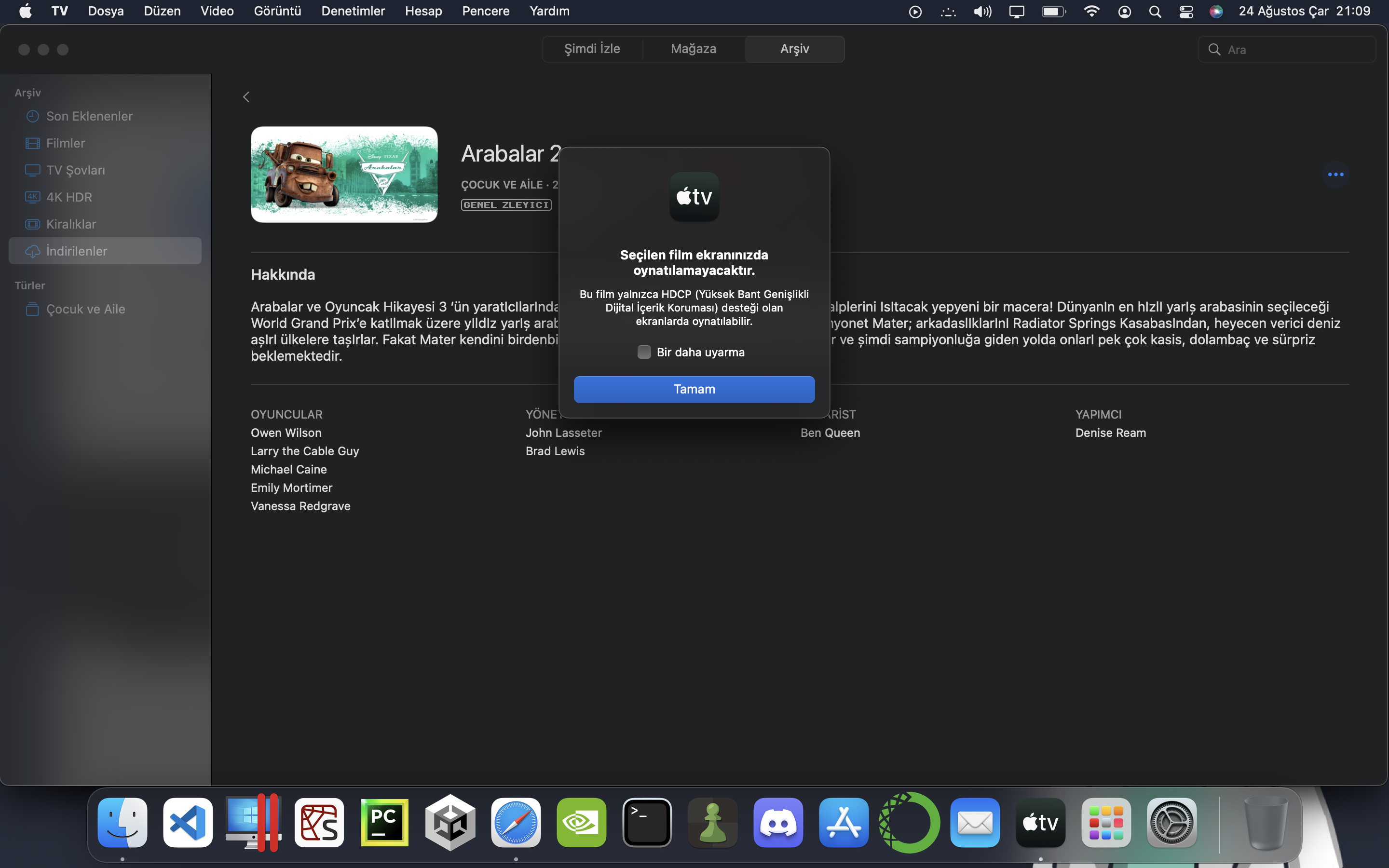Open Launchpad from the Dock
Viewport: 1389px width, 868px height.
click(1106, 822)
